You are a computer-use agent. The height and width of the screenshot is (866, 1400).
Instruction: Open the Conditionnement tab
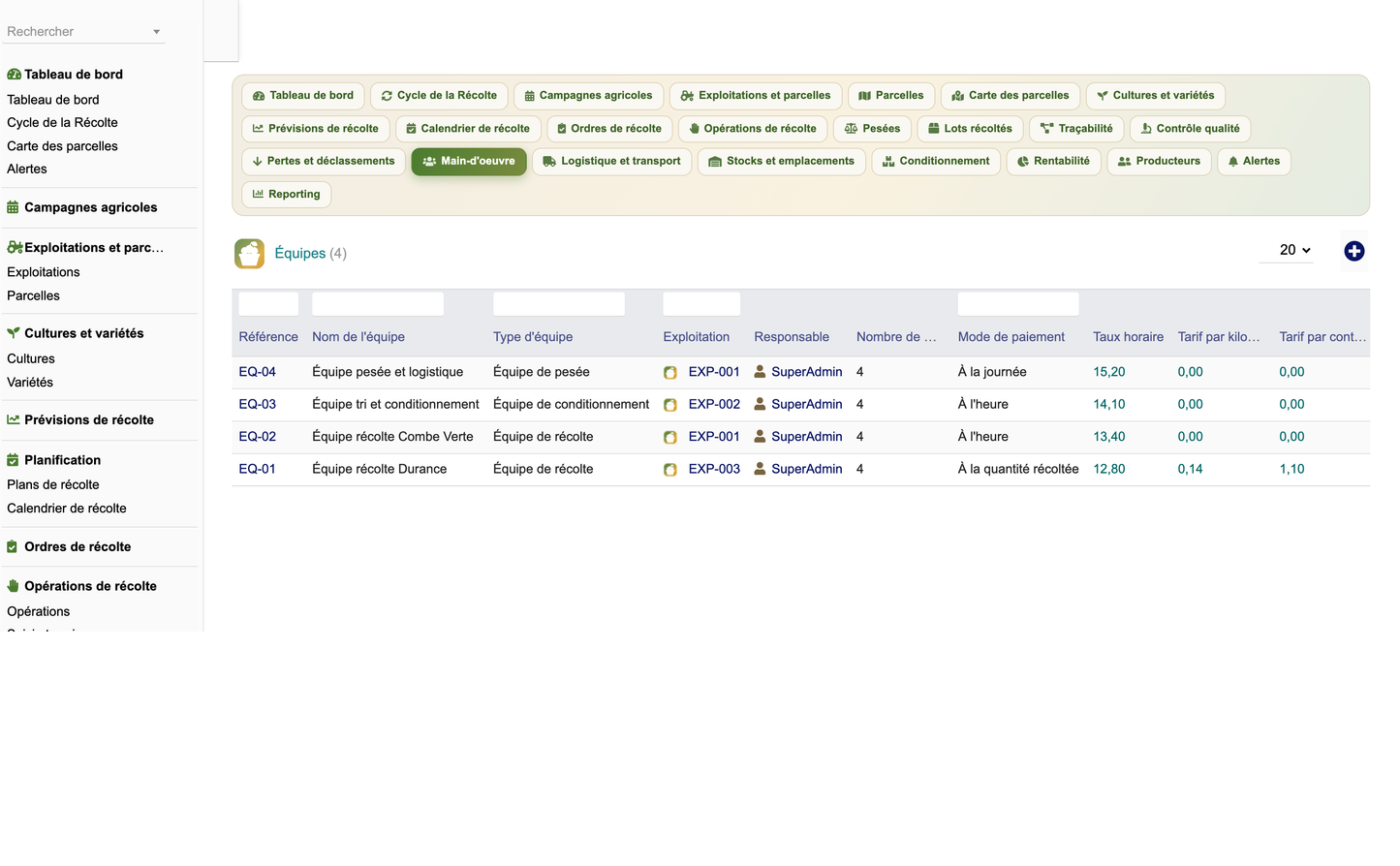tap(936, 162)
